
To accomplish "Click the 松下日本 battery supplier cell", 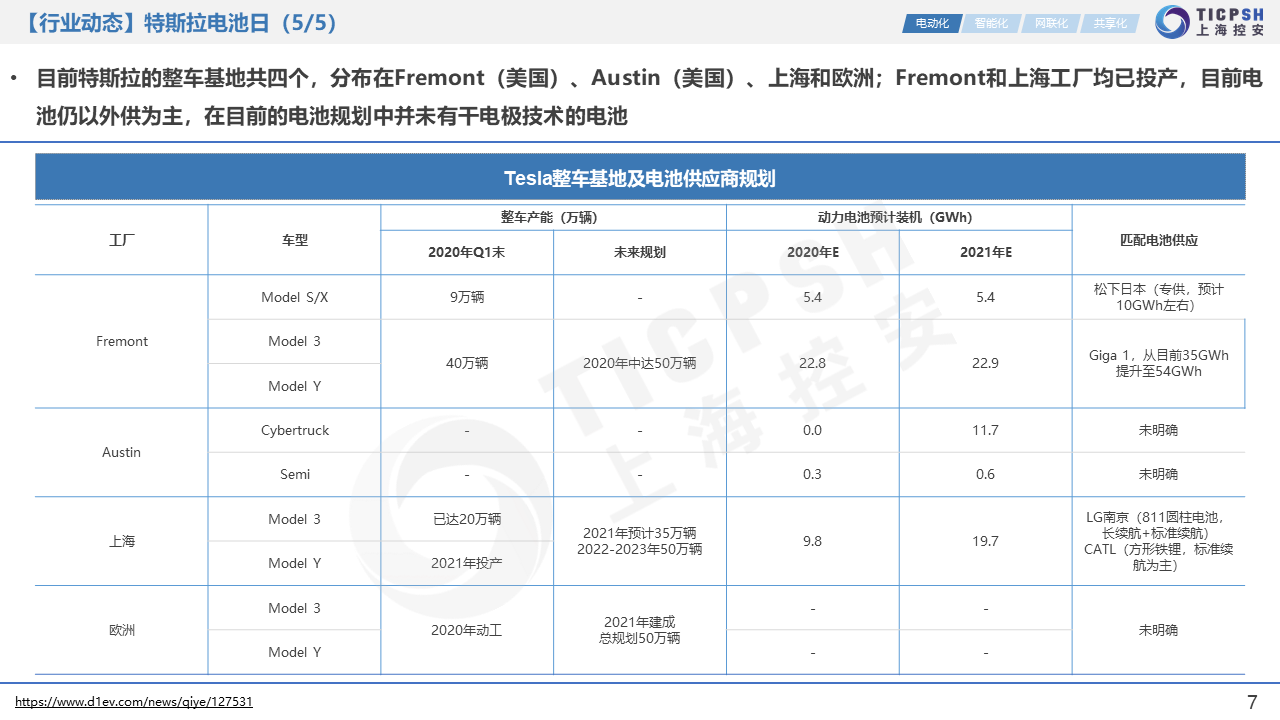I will pos(1158,297).
